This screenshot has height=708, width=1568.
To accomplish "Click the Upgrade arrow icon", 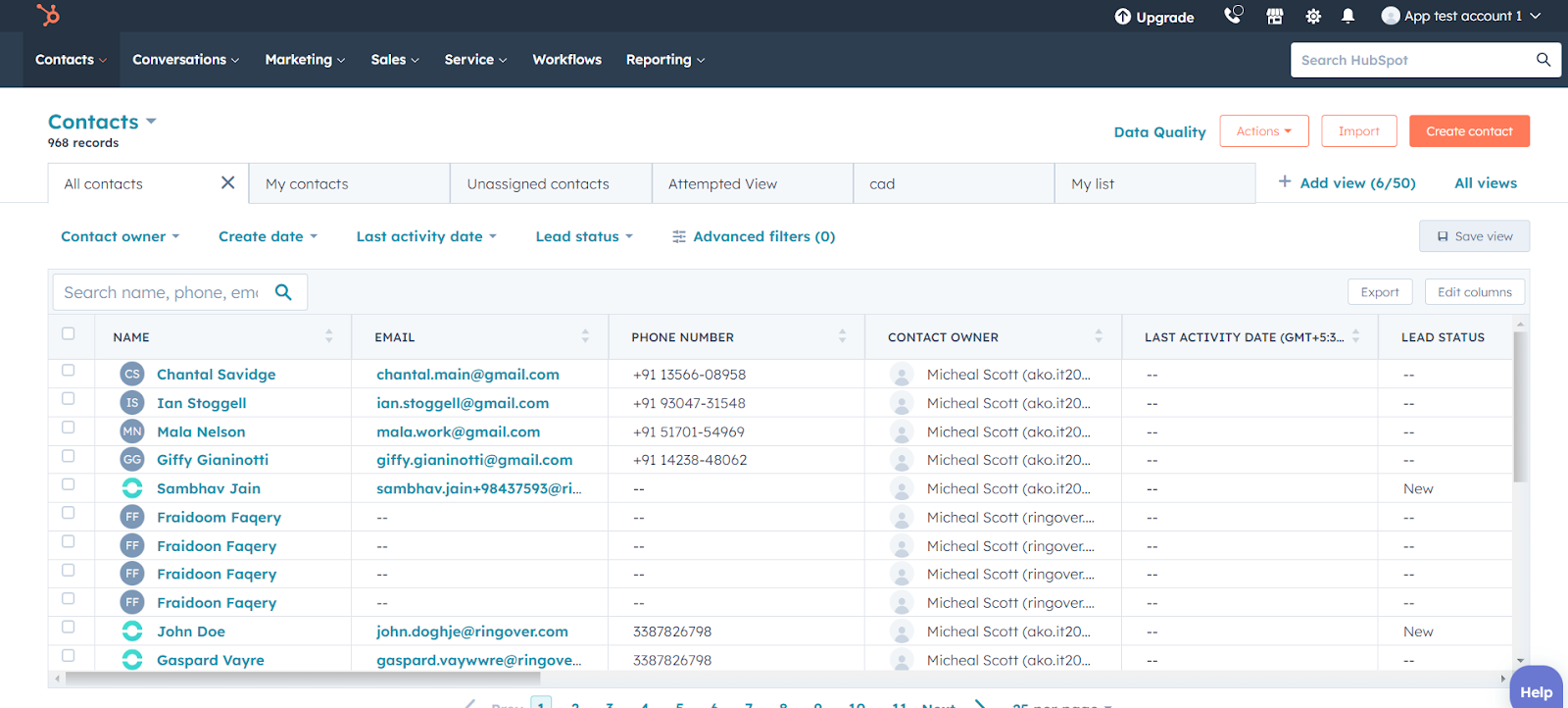I will click(1123, 17).
